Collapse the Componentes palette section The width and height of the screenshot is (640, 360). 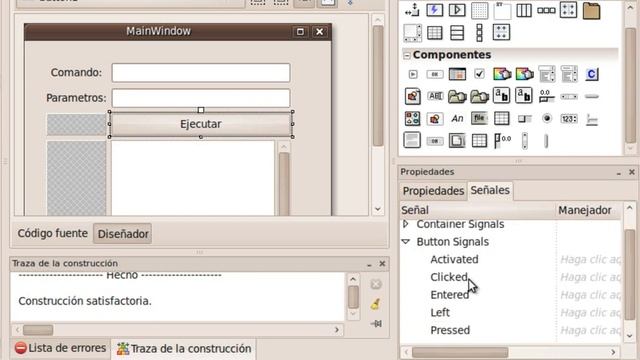pyautogui.click(x=407, y=55)
